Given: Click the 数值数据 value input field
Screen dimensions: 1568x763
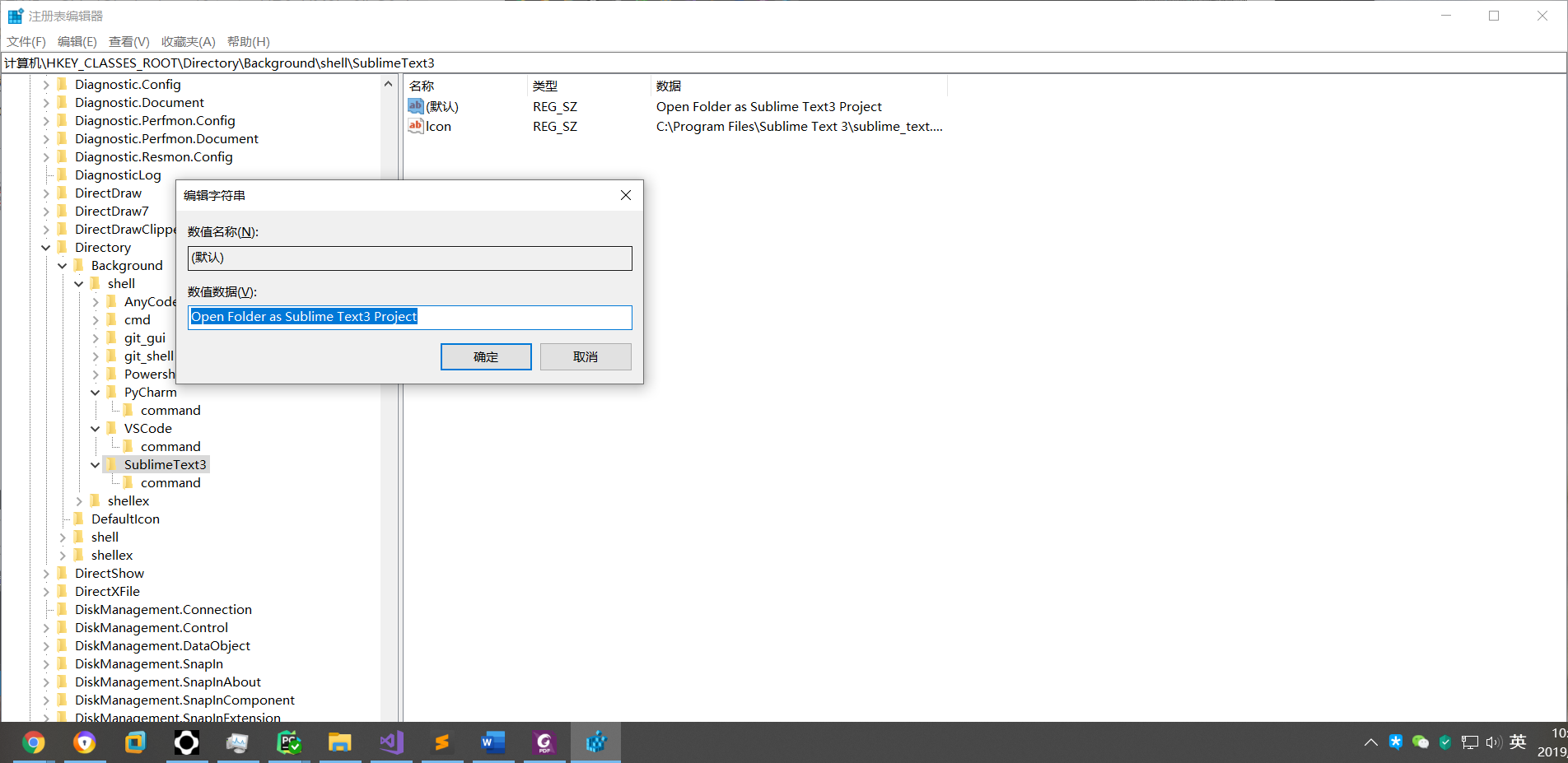Looking at the screenshot, I should (410, 317).
